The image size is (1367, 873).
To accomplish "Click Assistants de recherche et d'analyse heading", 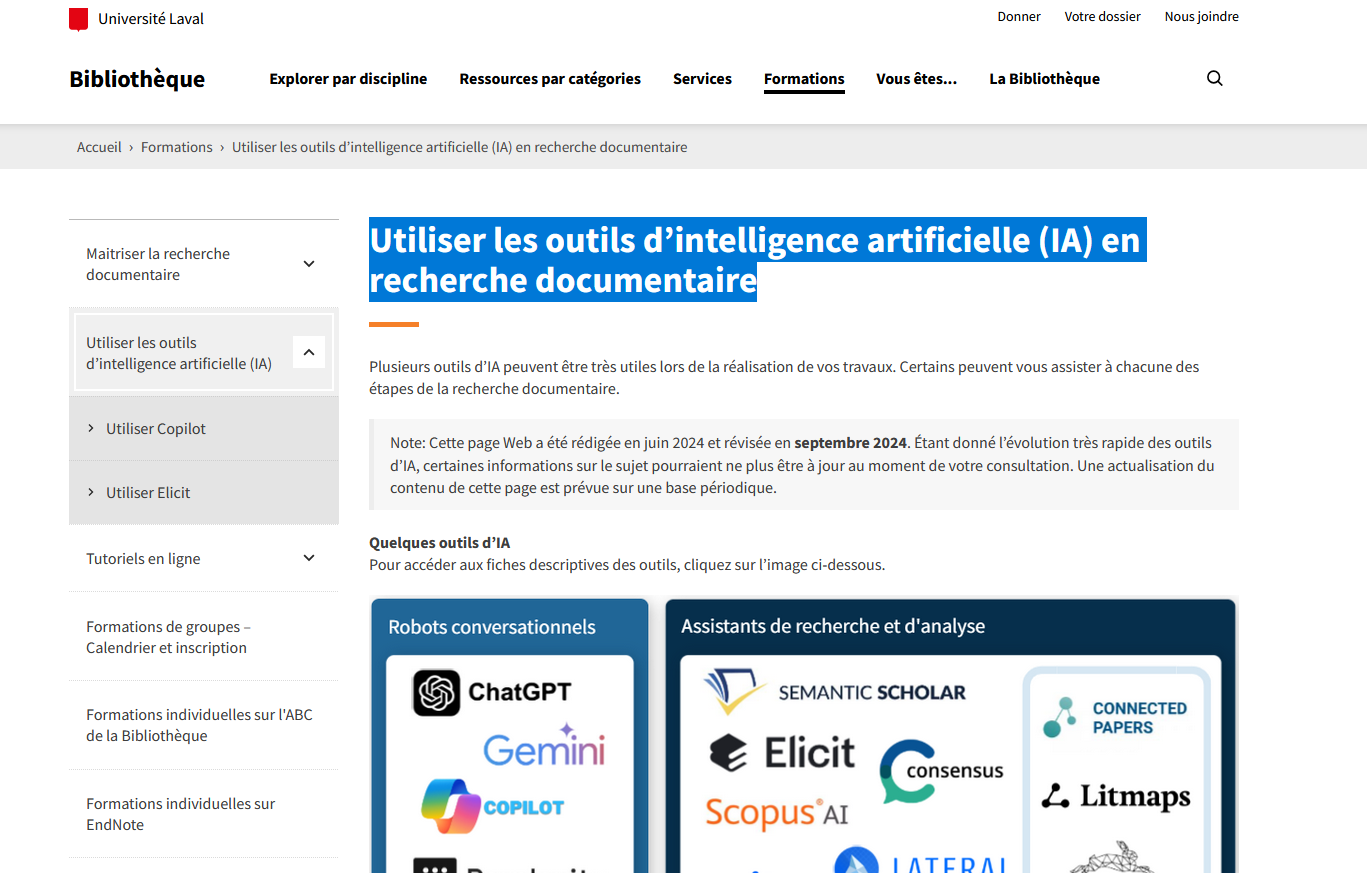I will point(833,626).
